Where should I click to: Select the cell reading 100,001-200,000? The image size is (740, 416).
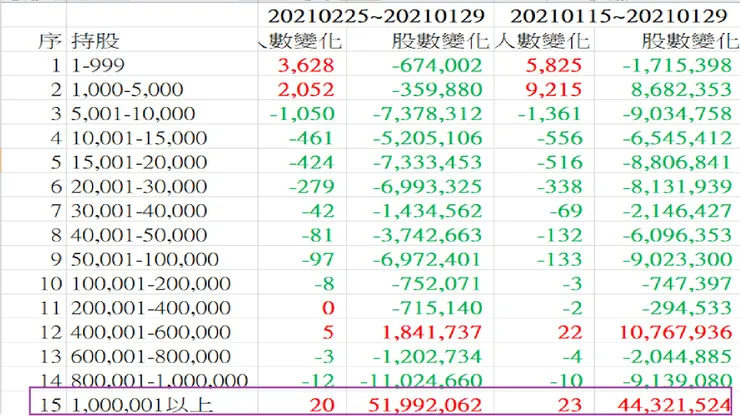pyautogui.click(x=151, y=284)
